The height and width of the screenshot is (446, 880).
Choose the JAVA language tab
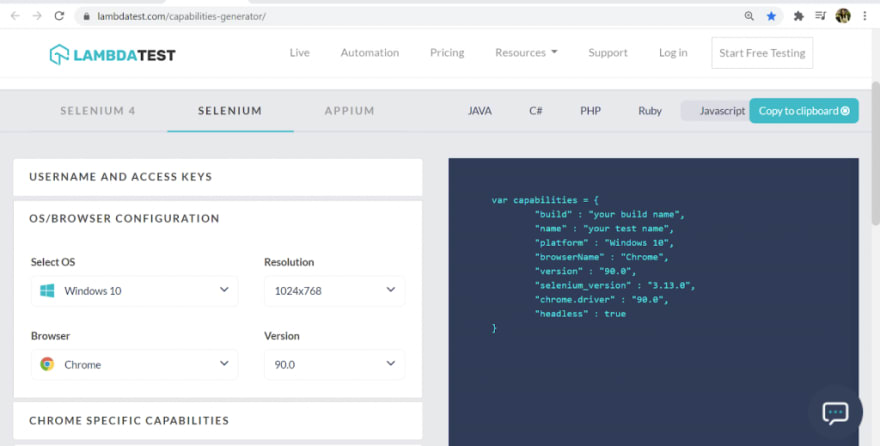480,111
